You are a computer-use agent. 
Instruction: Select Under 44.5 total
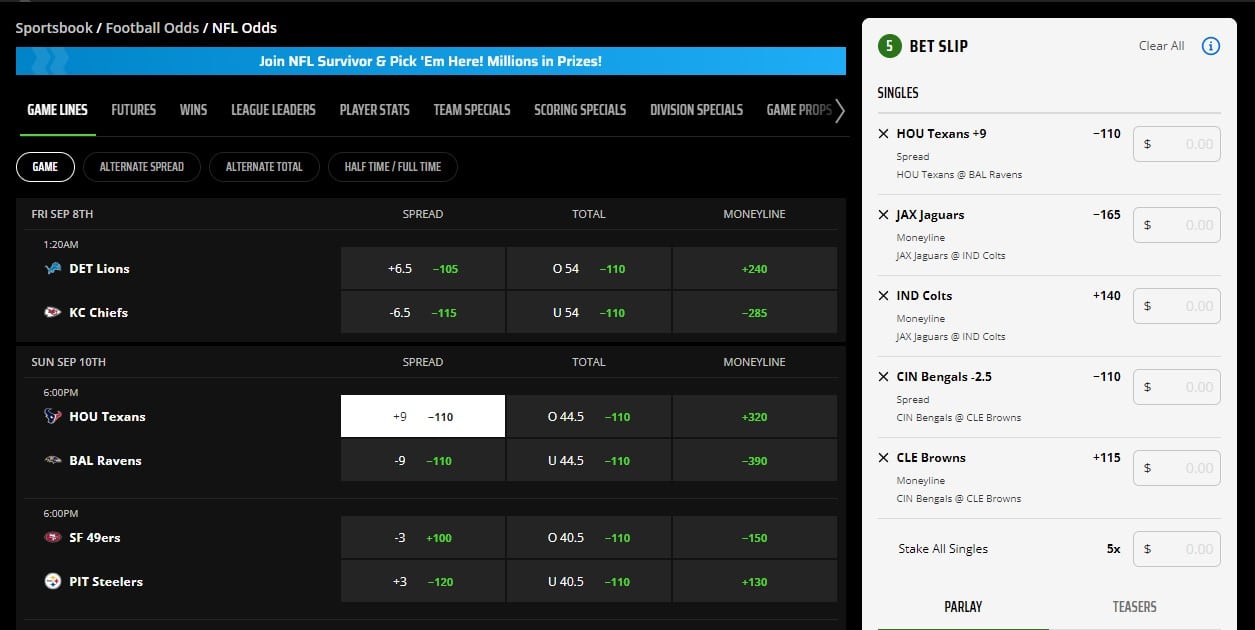coord(589,460)
